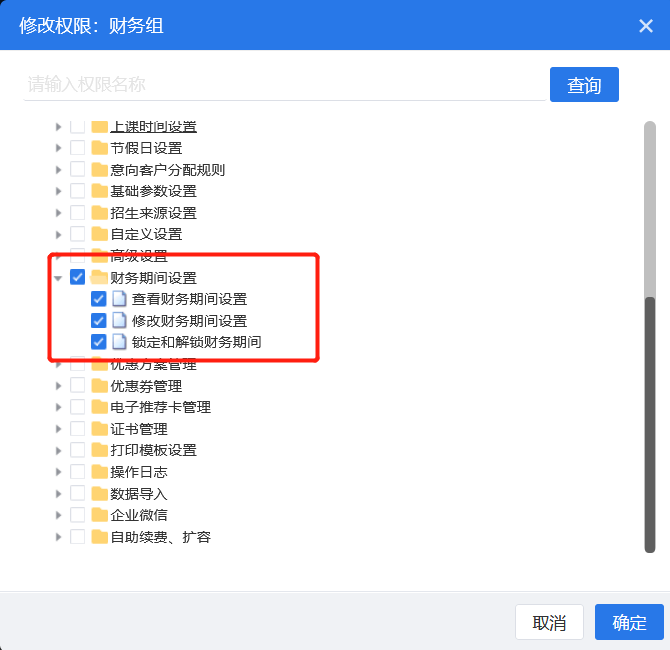The width and height of the screenshot is (670, 650).
Task: Check the 打印模板设置 checkbox
Action: coord(77,450)
